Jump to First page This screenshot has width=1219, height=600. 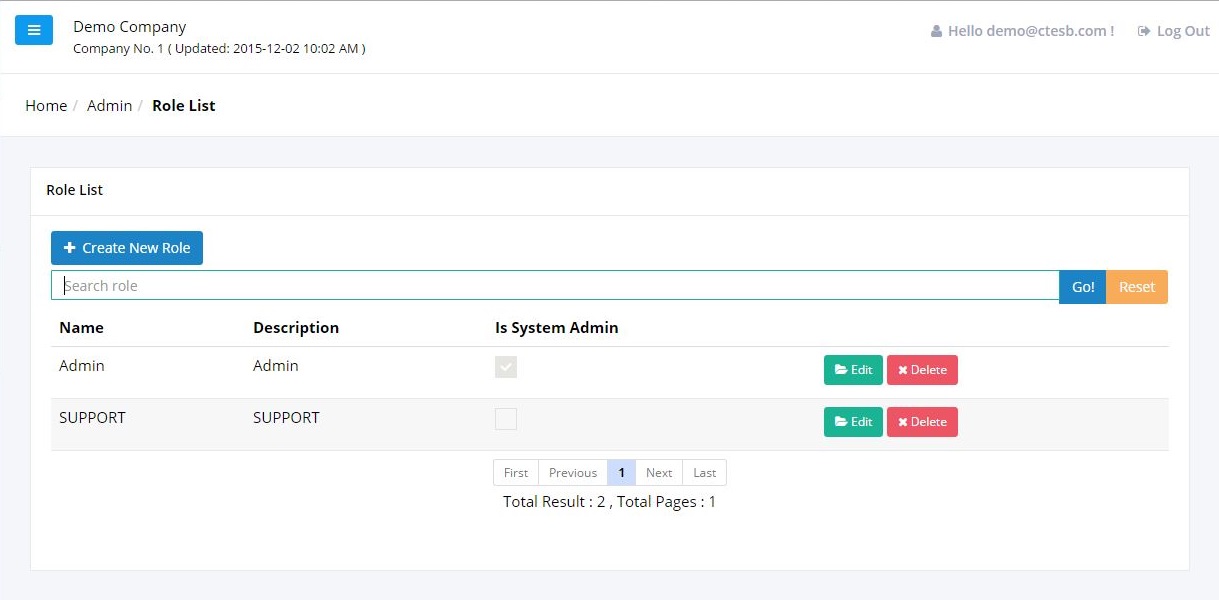516,473
